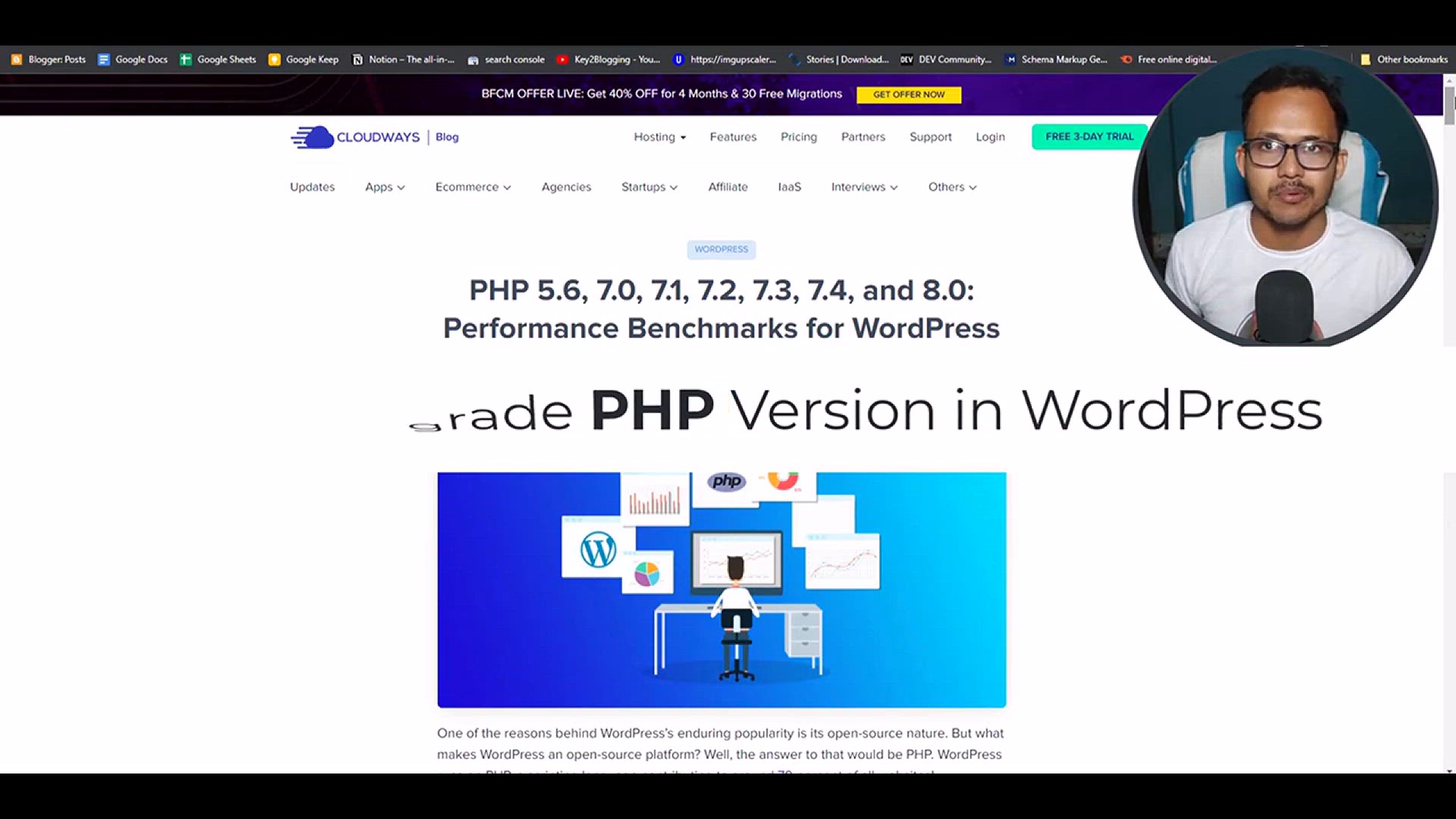Open the Notion bookmark
Viewport: 1456px width, 819px height.
tap(403, 59)
